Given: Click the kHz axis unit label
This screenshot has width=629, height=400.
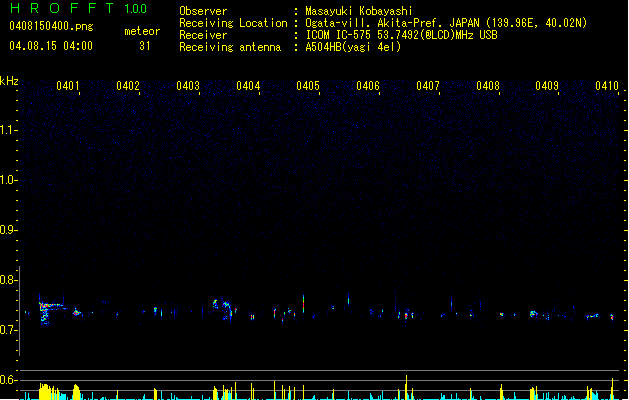Looking at the screenshot, I should [9, 81].
